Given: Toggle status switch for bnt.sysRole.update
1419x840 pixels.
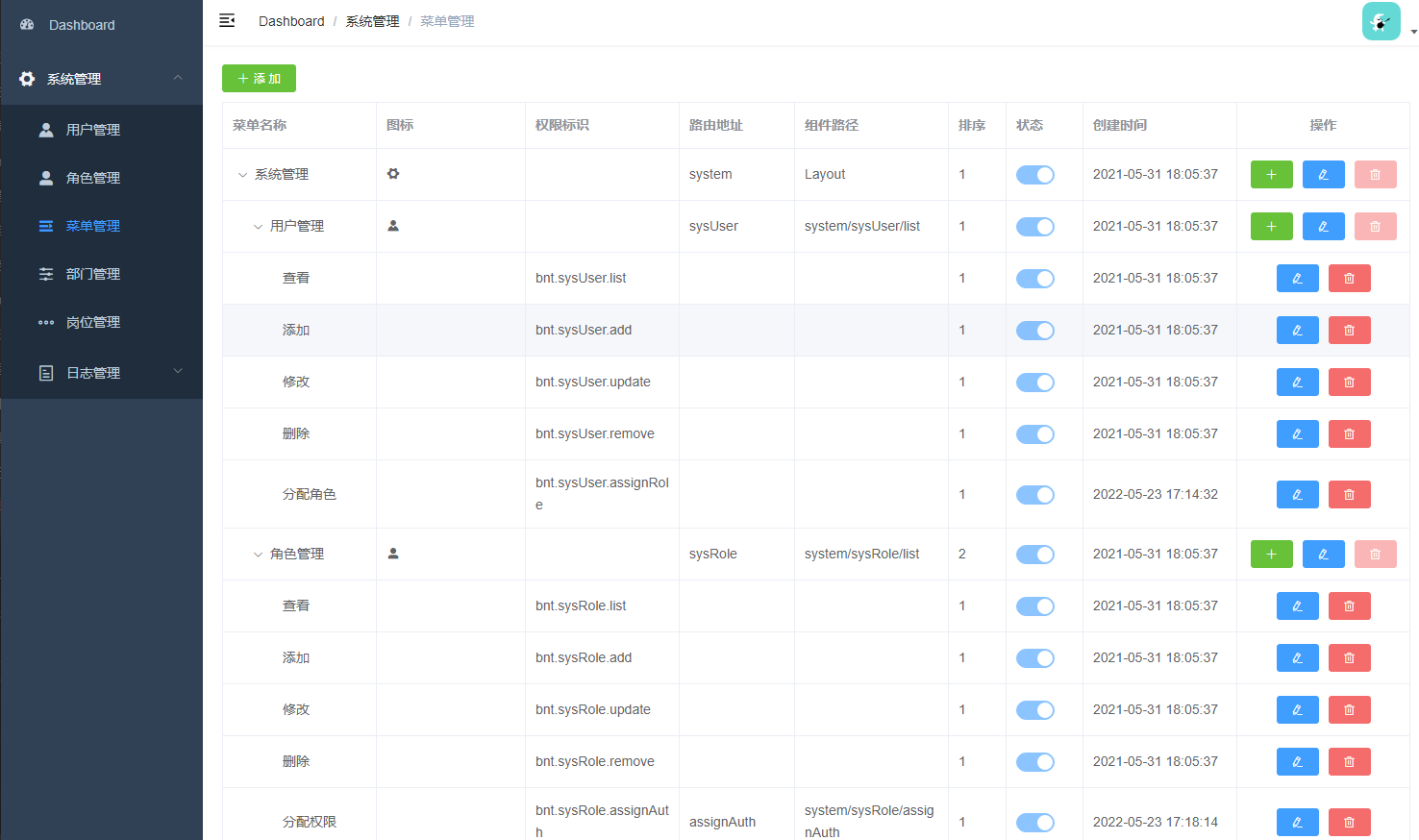Looking at the screenshot, I should pyautogui.click(x=1035, y=710).
